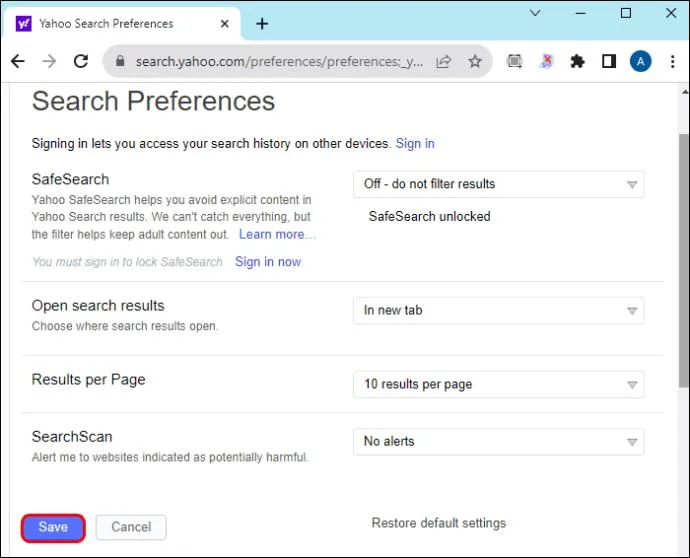The height and width of the screenshot is (558, 690).
Task: Open a new browser tab
Action: tap(262, 23)
